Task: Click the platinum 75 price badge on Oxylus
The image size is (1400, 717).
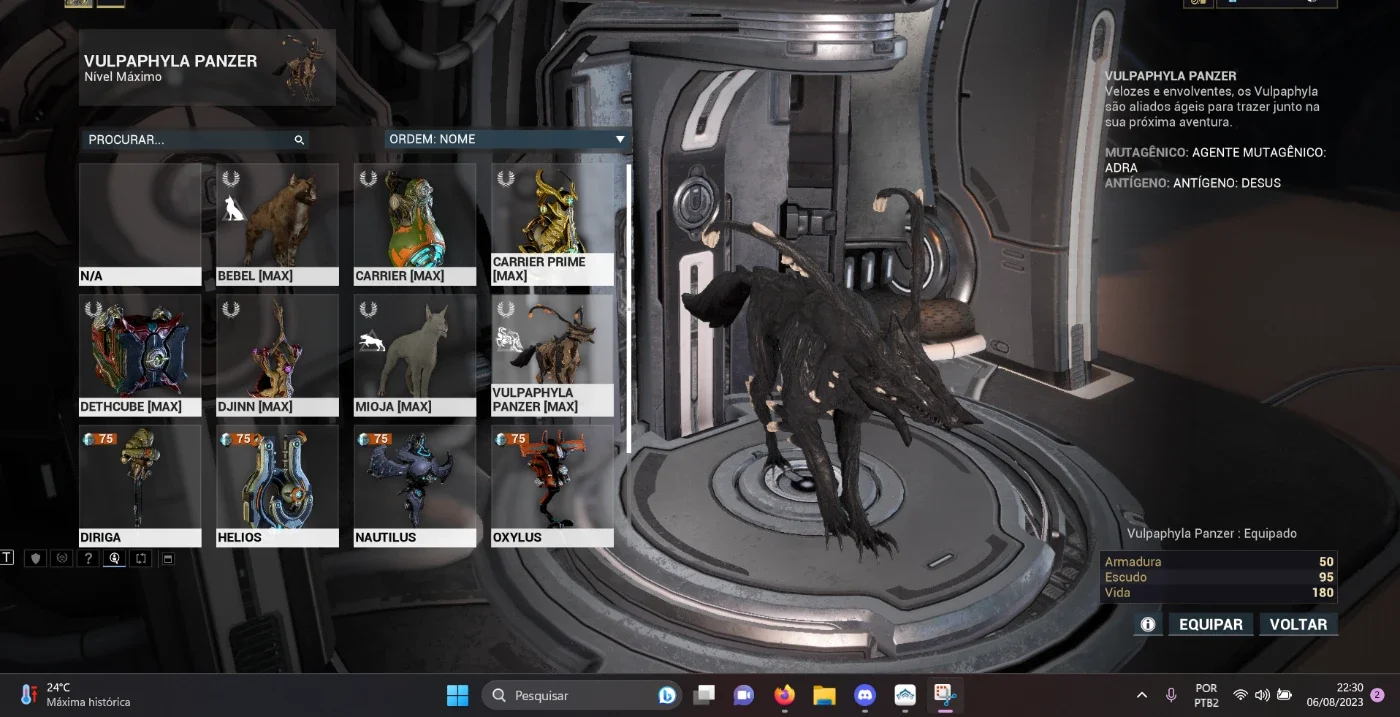Action: (512, 439)
